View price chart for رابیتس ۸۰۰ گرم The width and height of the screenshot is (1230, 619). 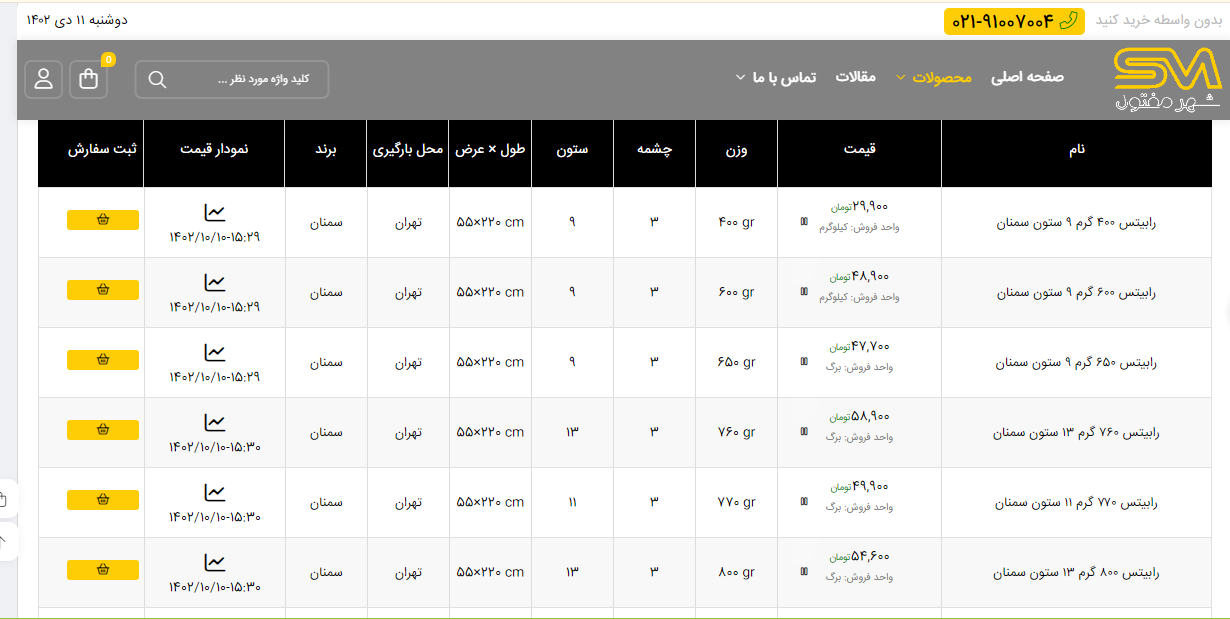pos(214,562)
